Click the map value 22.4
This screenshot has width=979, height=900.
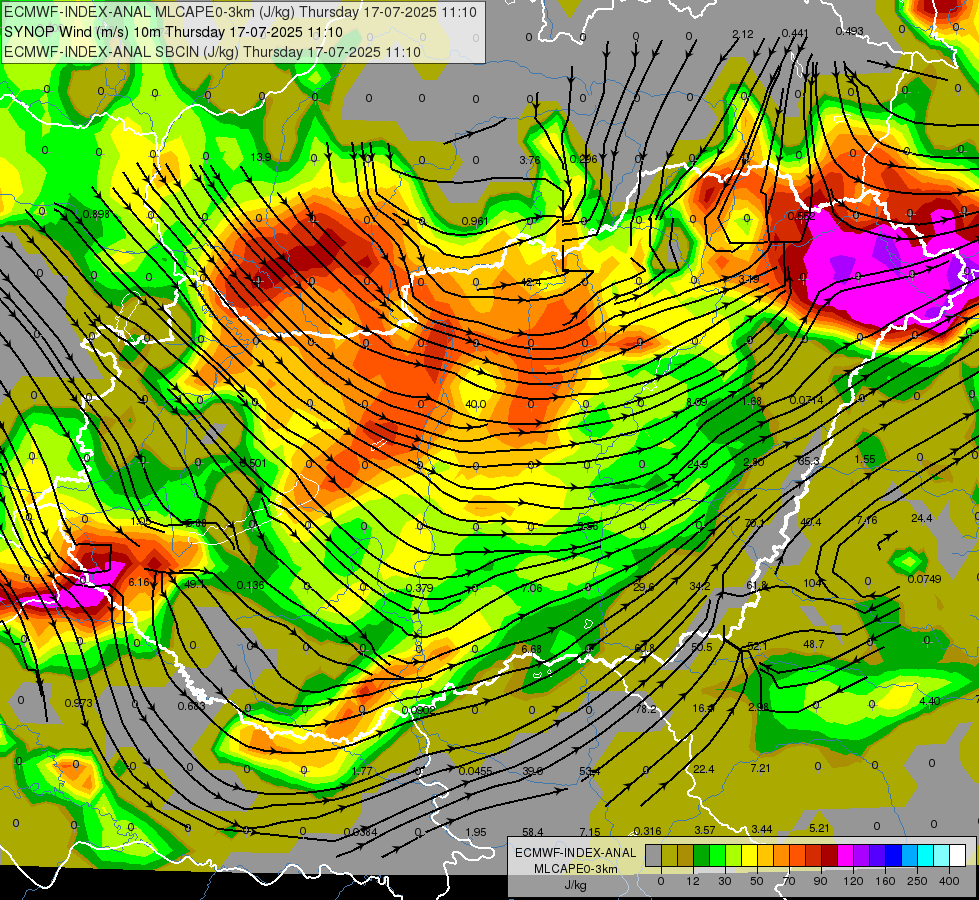[704, 769]
